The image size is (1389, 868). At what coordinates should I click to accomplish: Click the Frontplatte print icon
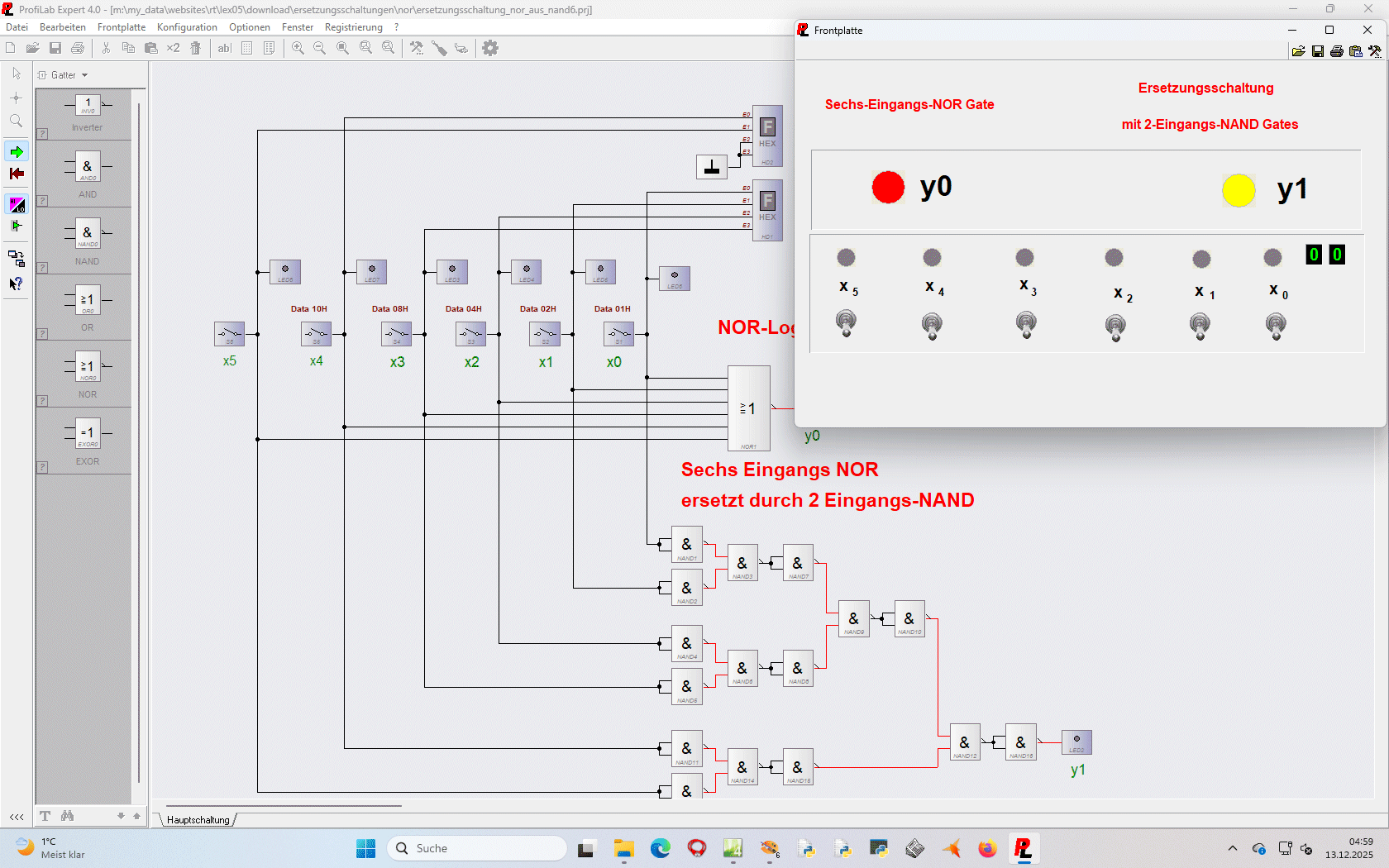pyautogui.click(x=1336, y=51)
